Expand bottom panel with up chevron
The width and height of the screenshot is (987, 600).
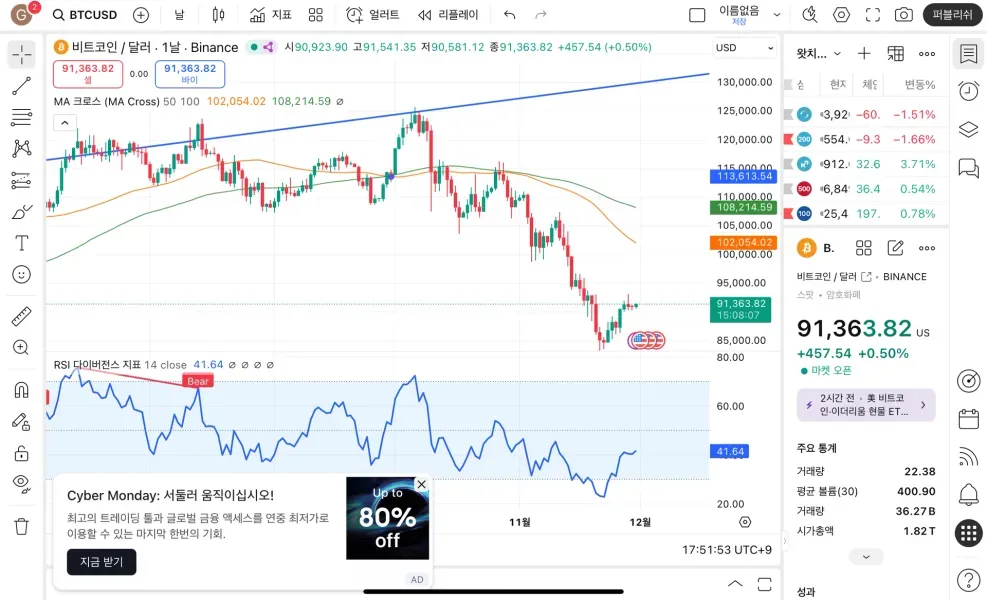click(735, 584)
